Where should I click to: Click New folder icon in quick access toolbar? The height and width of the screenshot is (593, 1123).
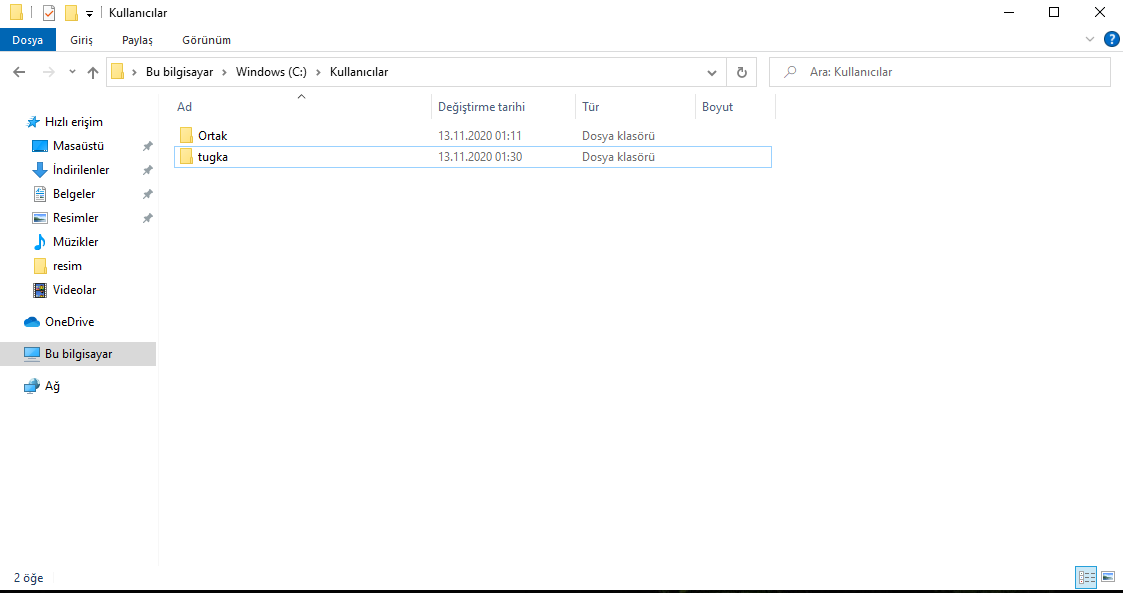coord(71,13)
